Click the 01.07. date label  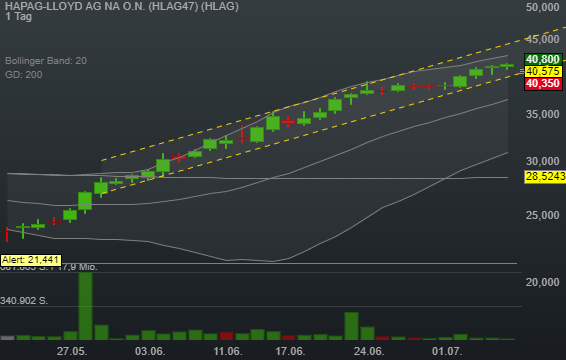(447, 351)
